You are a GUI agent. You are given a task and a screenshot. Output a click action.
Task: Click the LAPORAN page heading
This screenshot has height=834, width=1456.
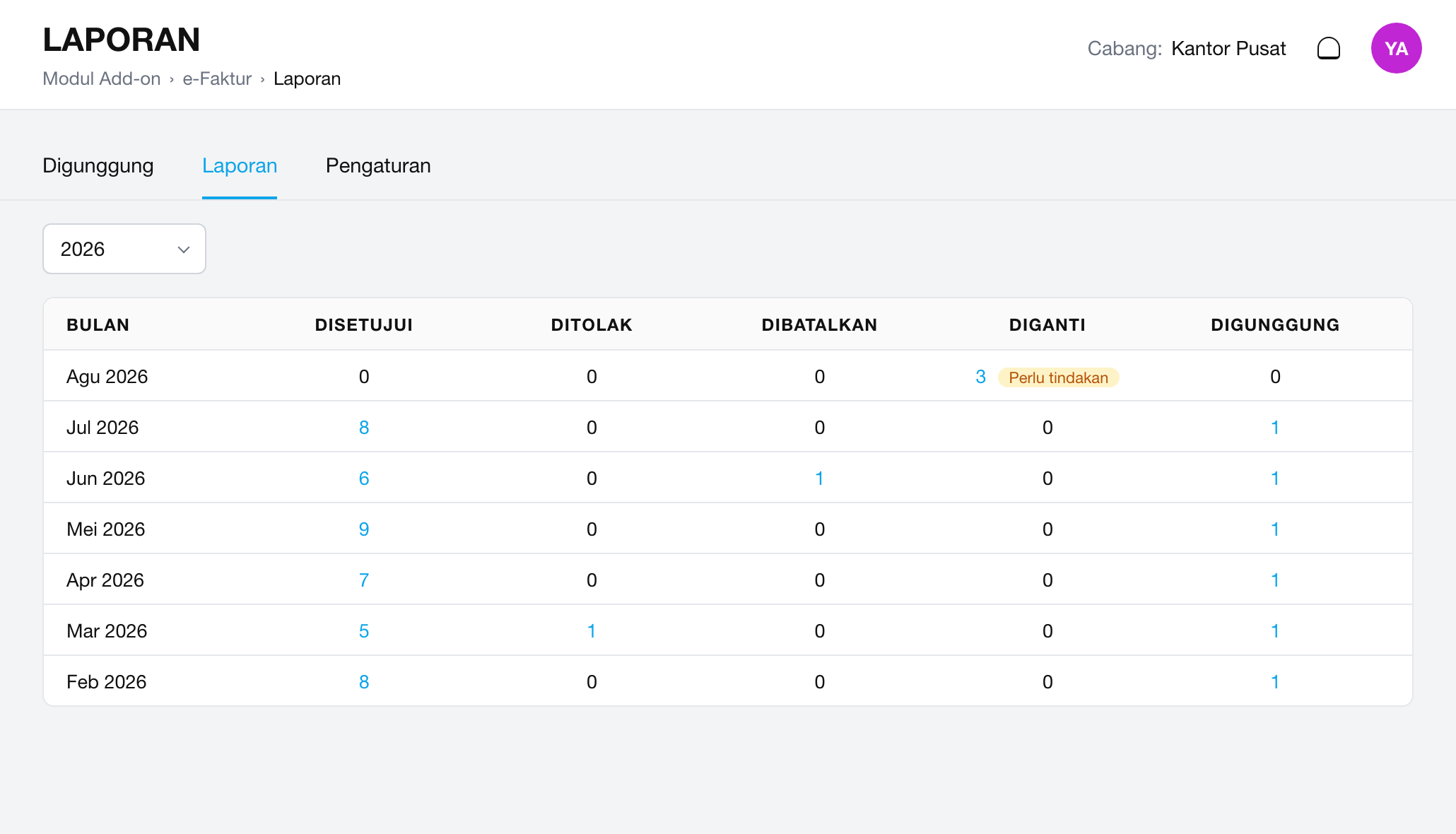122,40
